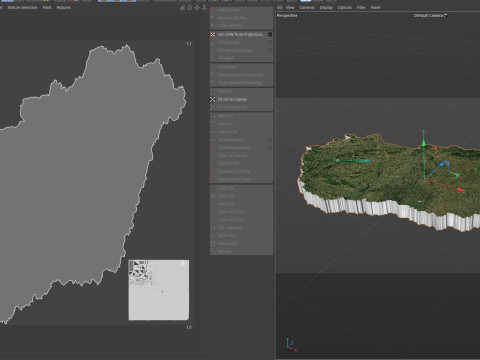
Task: Click the down-arrow icon in UV editor header
Action: pyautogui.click(x=204, y=7)
